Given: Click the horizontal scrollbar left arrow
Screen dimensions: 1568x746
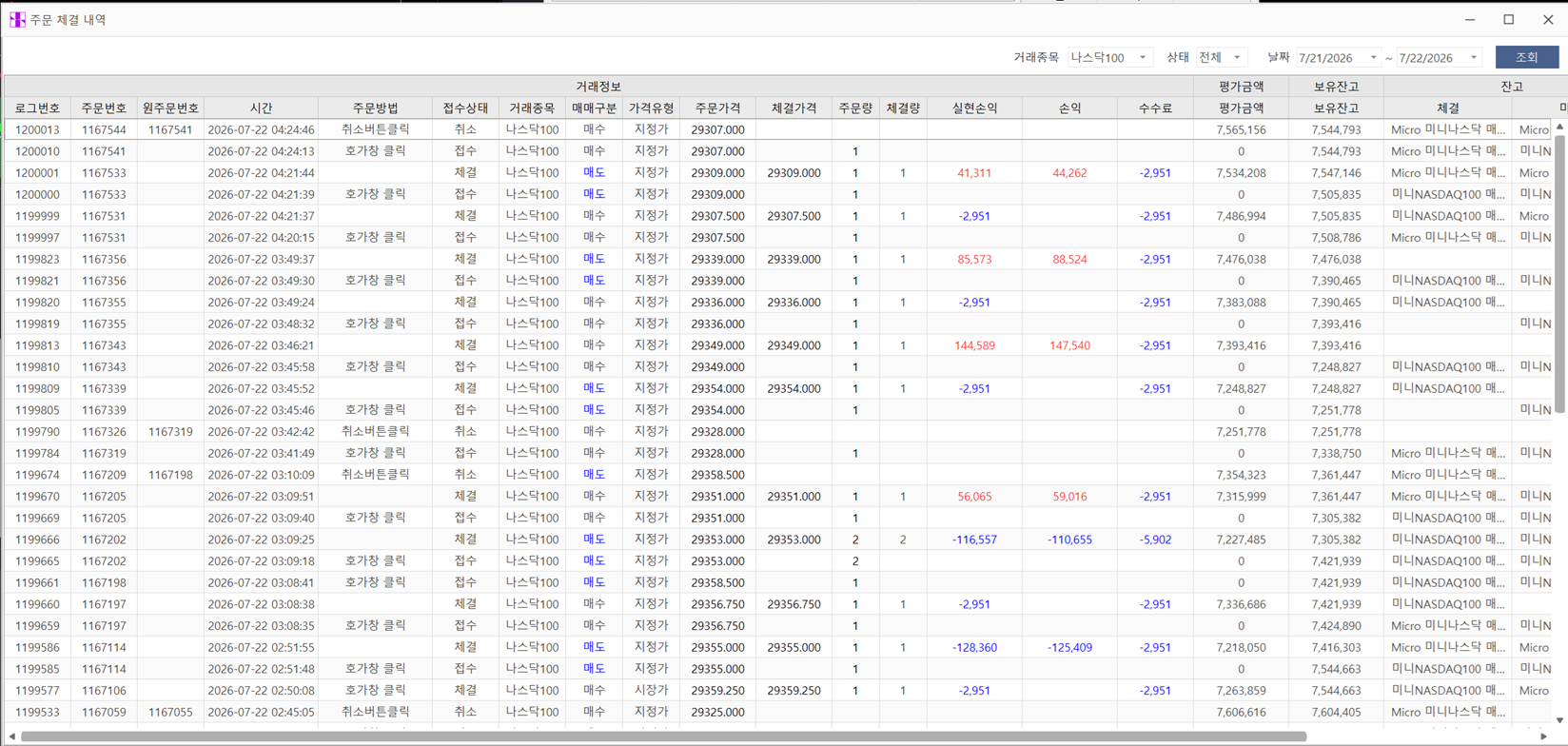Looking at the screenshot, I should pos(11,736).
